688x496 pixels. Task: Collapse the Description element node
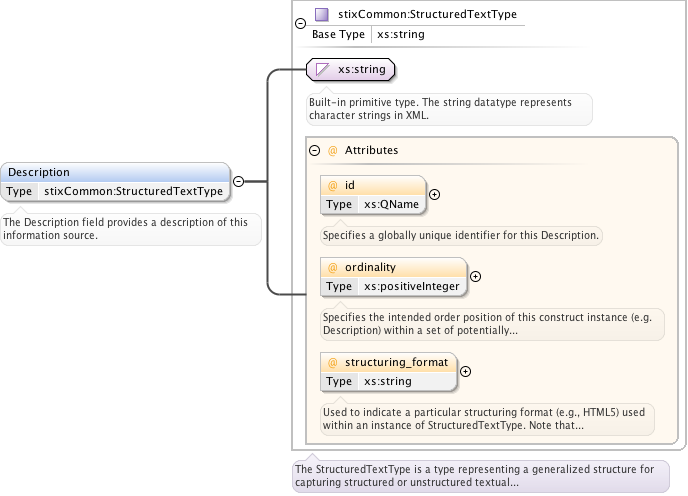(x=238, y=181)
